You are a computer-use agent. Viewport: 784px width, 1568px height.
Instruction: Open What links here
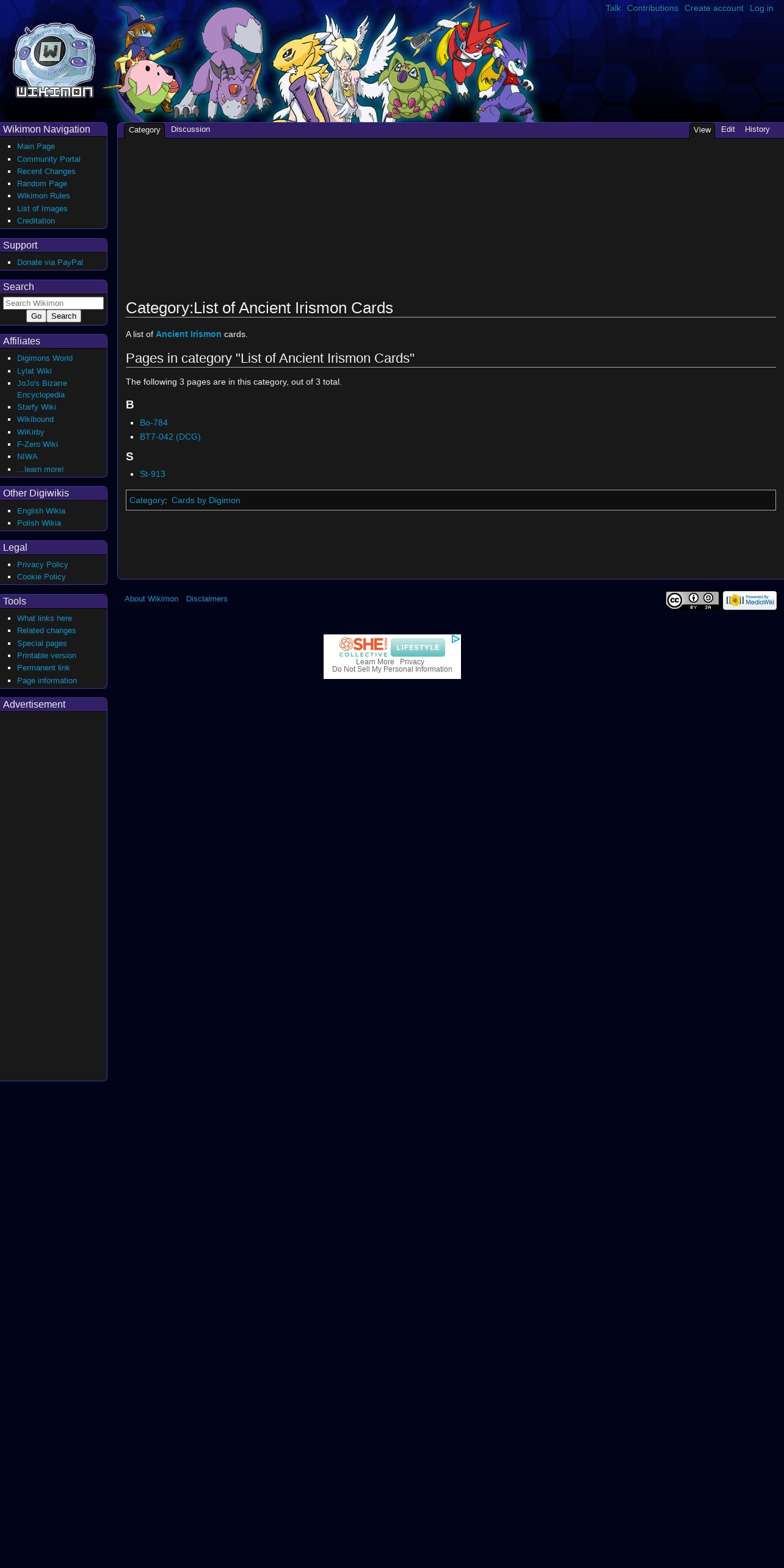pos(45,619)
